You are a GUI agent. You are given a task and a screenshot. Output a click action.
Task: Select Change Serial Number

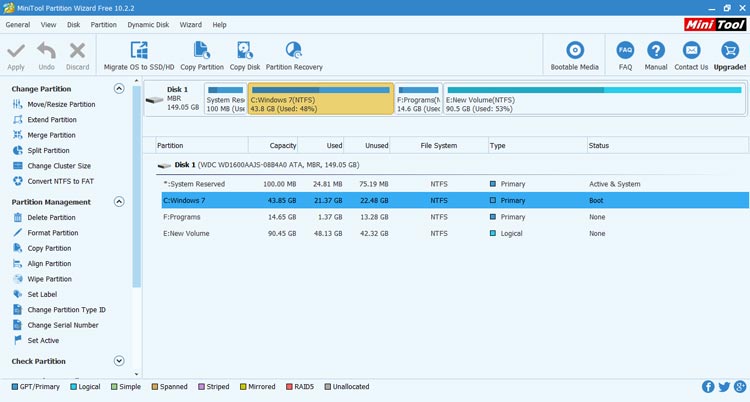click(x=55, y=325)
